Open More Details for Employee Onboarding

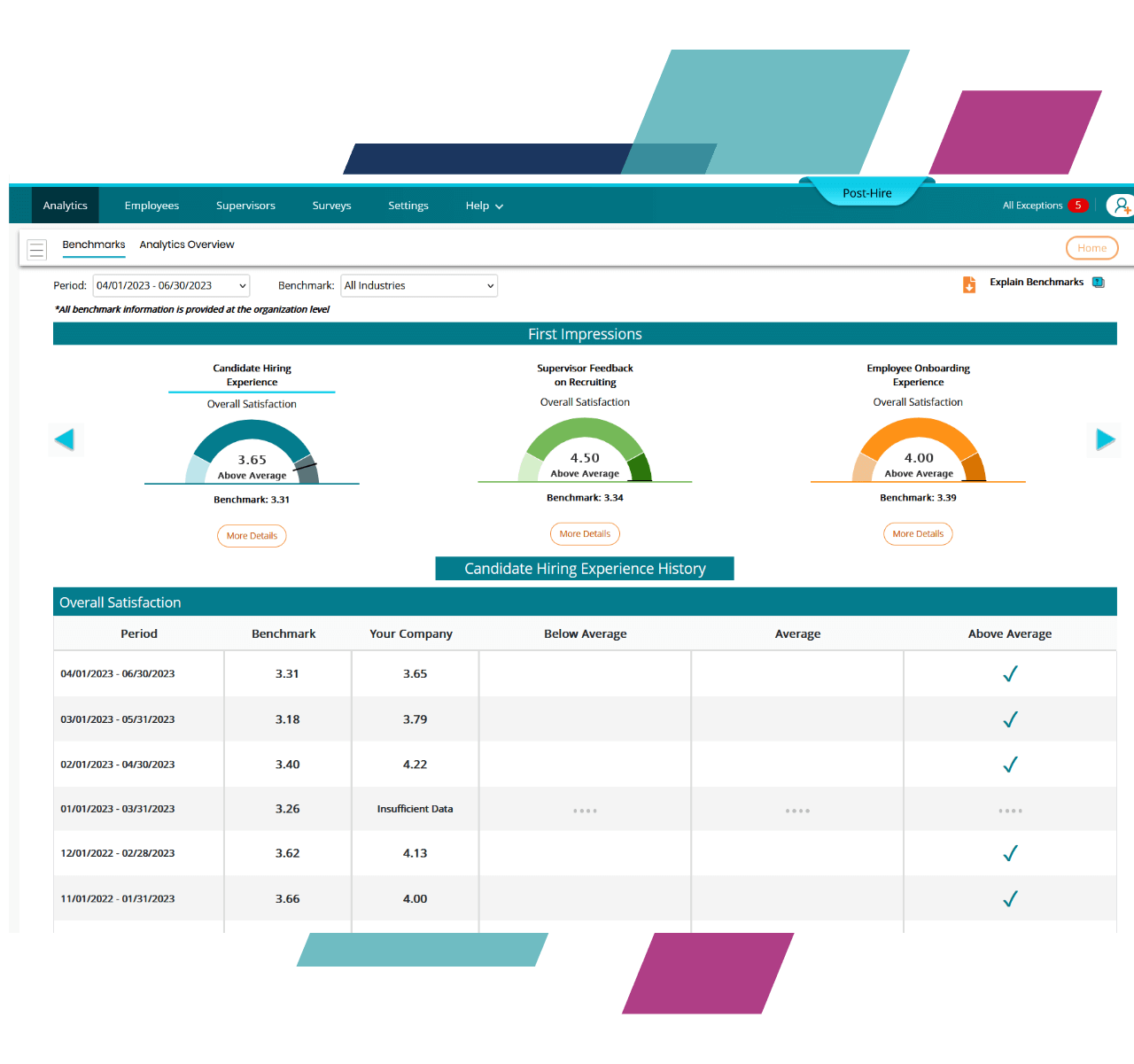pyautogui.click(x=918, y=534)
